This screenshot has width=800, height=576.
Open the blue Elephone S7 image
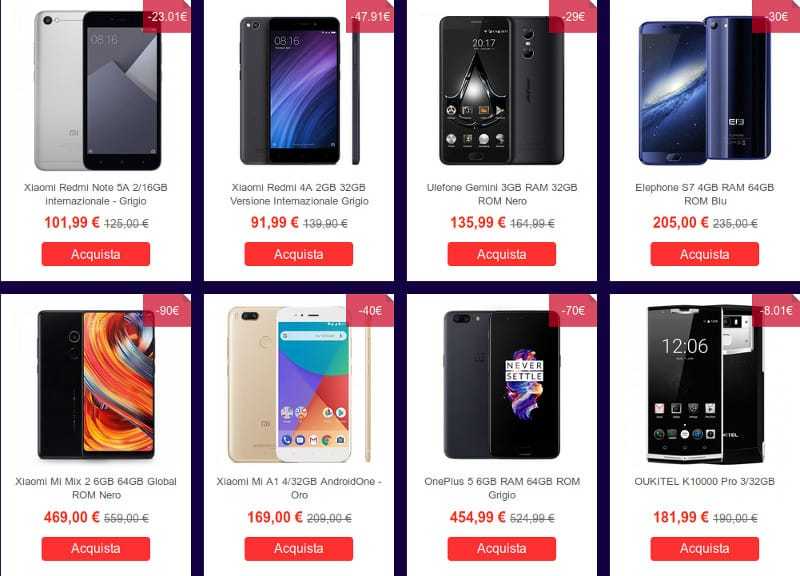click(705, 89)
